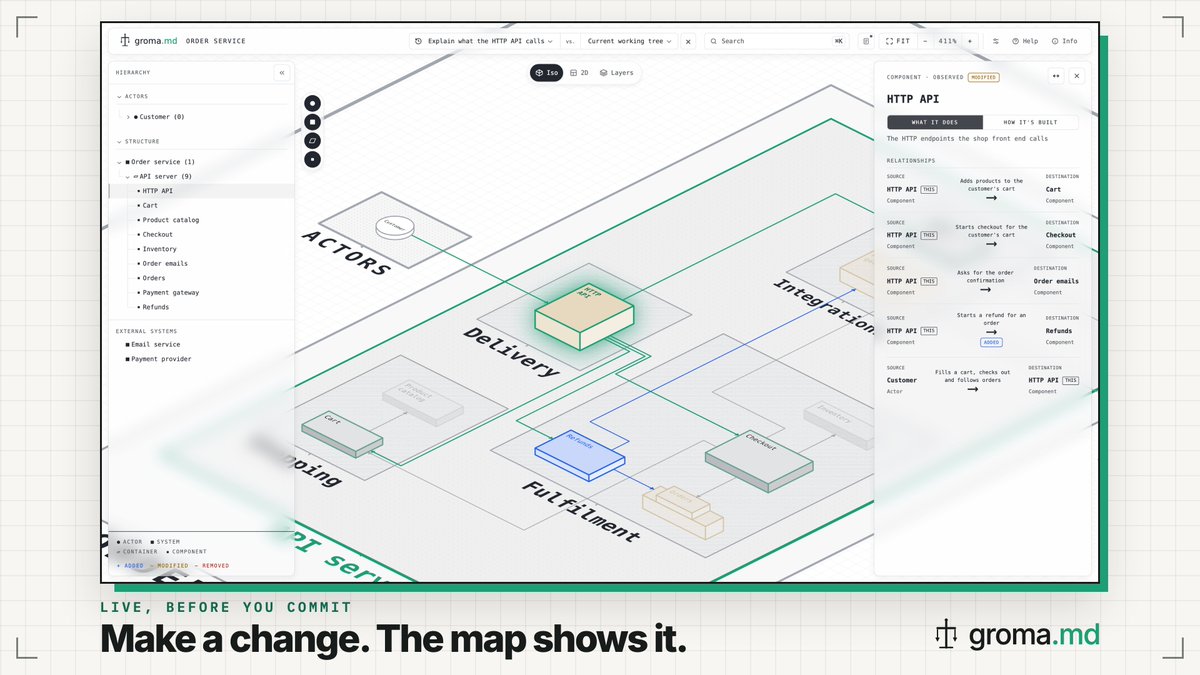This screenshot has width=1200, height=675.
Task: Zoom in with the plus button
Action: [969, 41]
